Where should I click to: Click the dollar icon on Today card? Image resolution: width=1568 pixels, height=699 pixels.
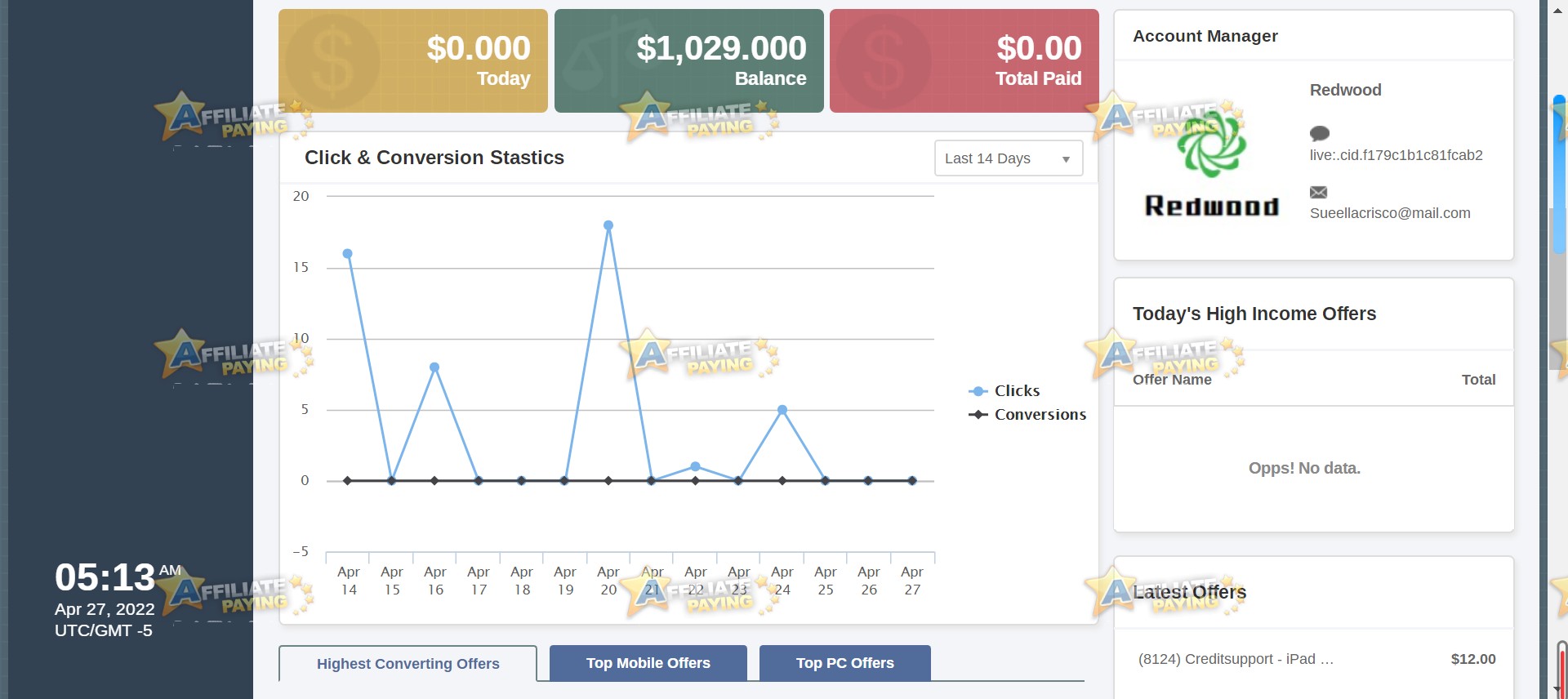[332, 61]
